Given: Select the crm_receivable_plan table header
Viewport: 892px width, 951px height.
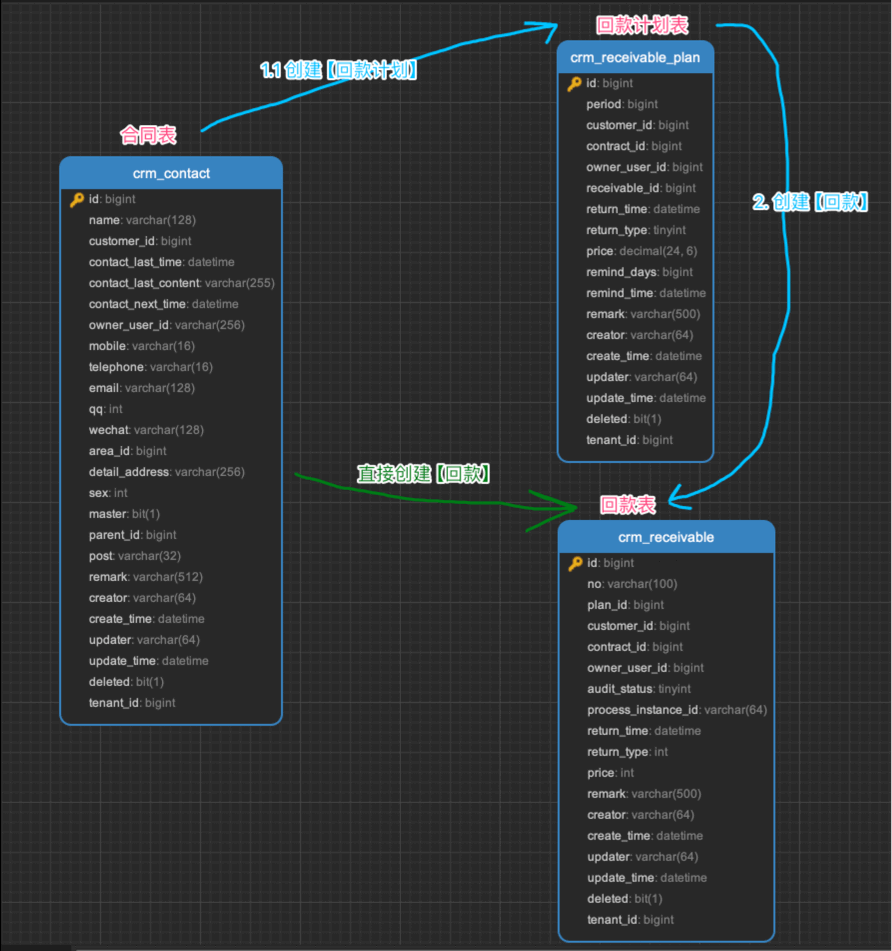Looking at the screenshot, I should coord(635,57).
